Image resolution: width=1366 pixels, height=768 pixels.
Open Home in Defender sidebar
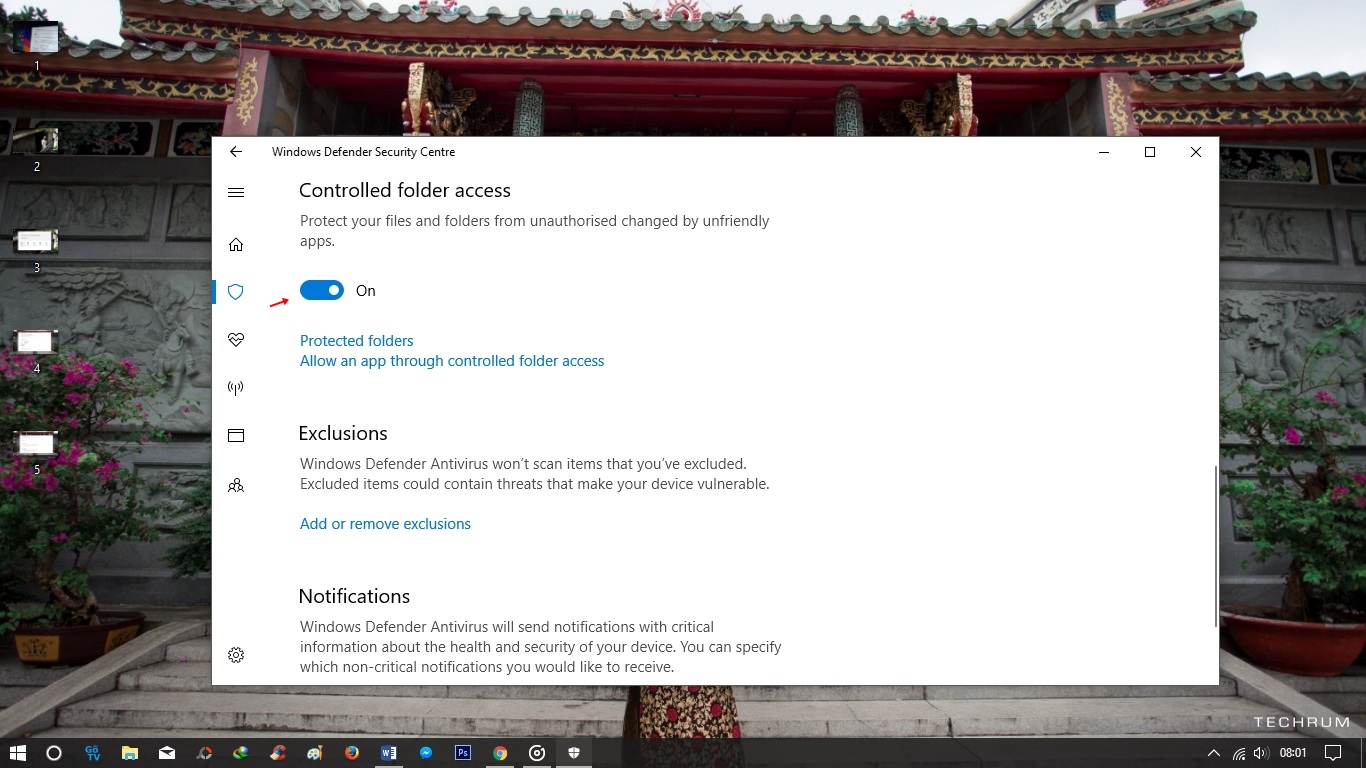(236, 244)
